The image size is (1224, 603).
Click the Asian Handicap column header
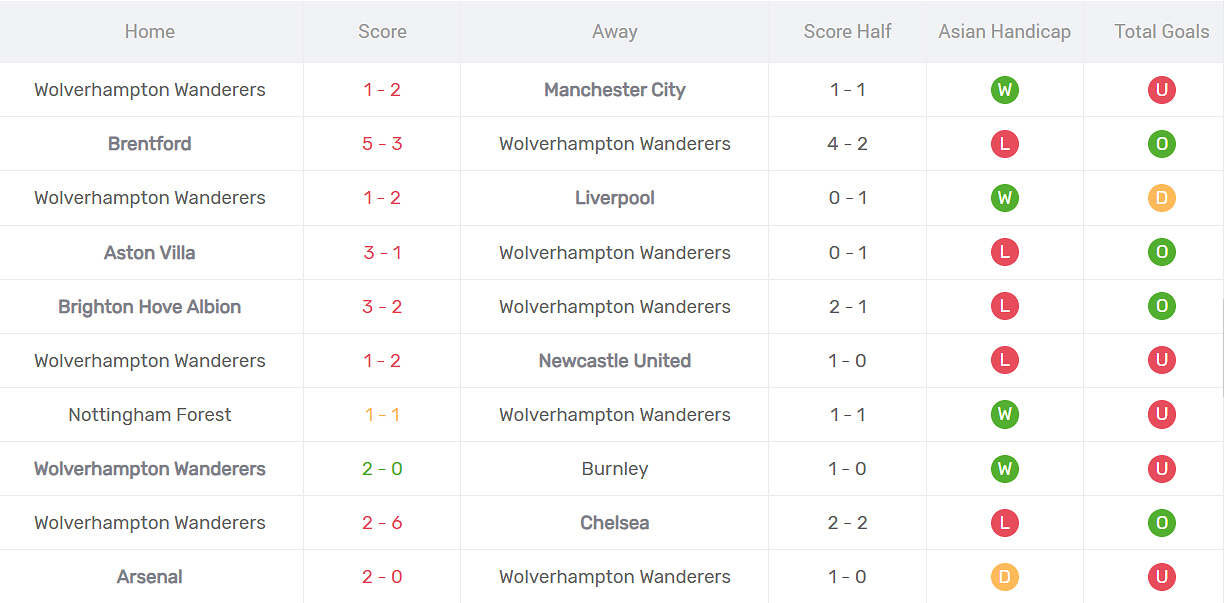[1004, 32]
